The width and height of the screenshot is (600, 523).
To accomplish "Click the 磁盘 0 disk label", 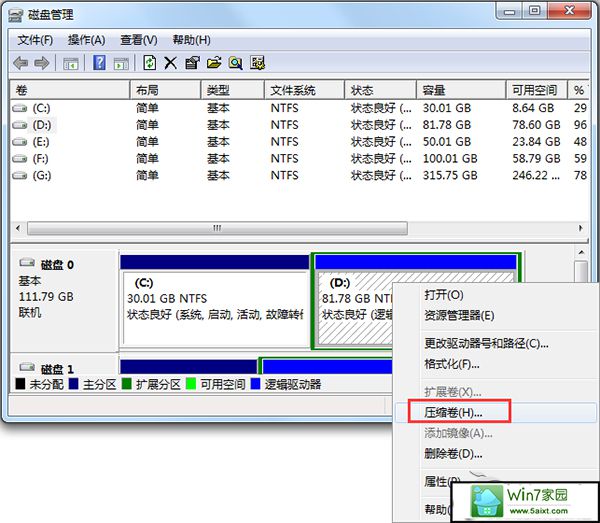I will click(x=57, y=265).
